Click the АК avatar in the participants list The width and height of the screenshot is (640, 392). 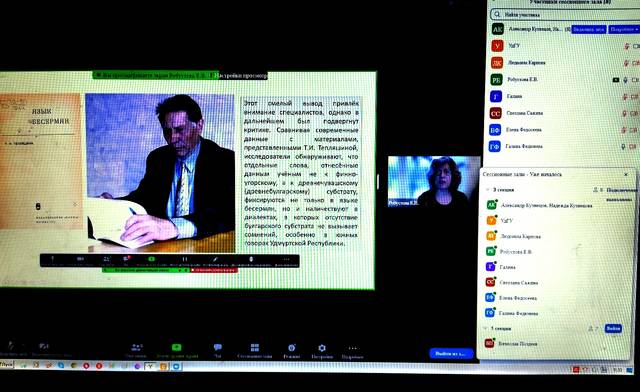(x=497, y=29)
